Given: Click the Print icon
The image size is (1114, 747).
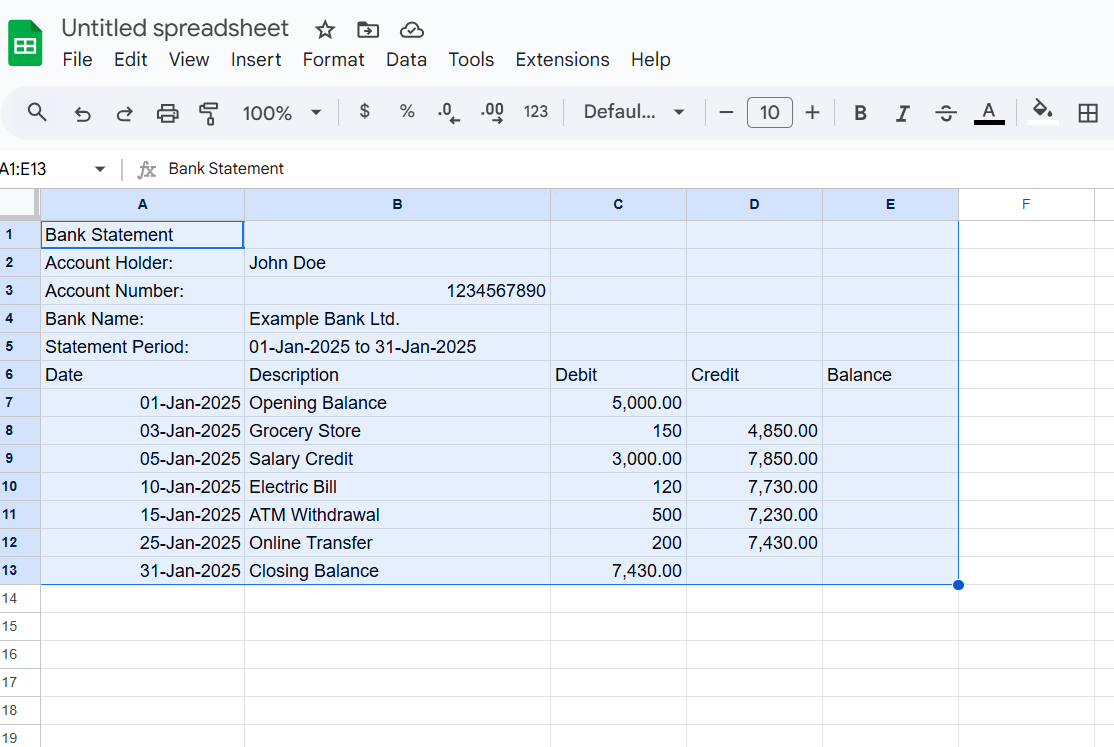Looking at the screenshot, I should point(167,112).
